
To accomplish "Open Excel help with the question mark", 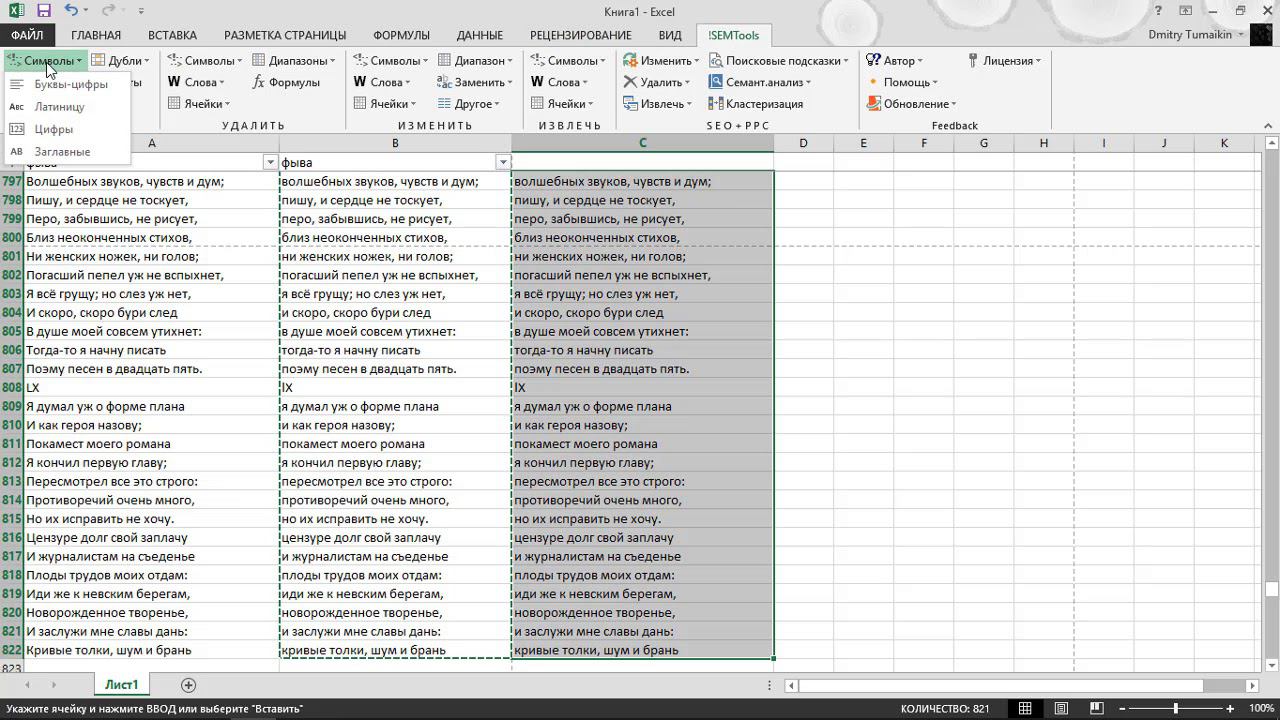I will point(1160,11).
